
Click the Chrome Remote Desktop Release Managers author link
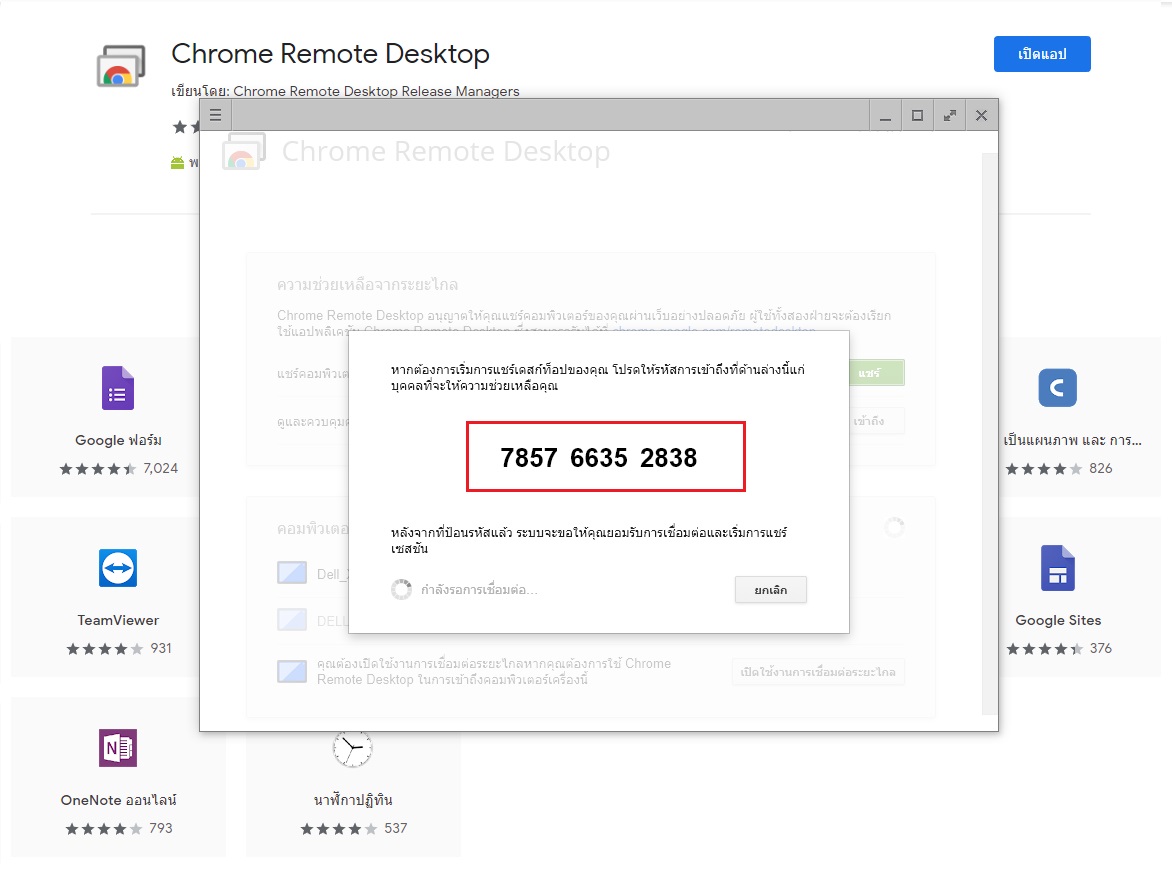[x=376, y=91]
